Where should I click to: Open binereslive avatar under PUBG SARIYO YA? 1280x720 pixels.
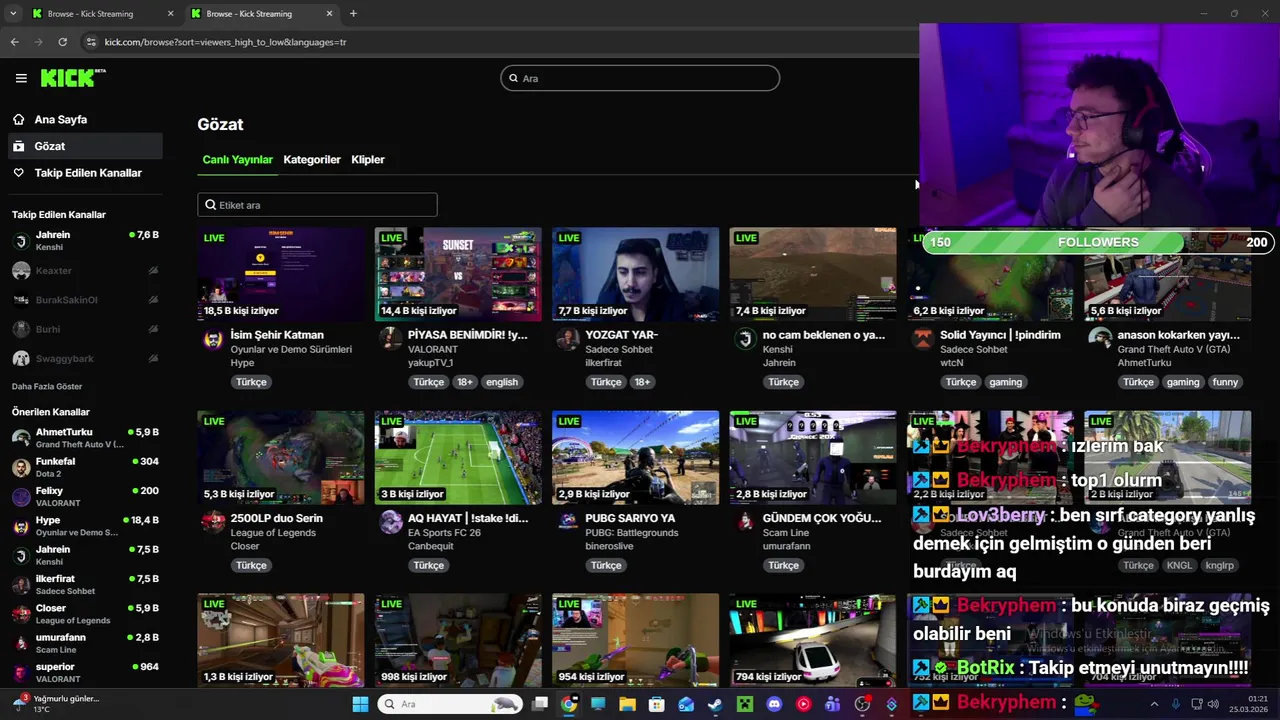(568, 522)
